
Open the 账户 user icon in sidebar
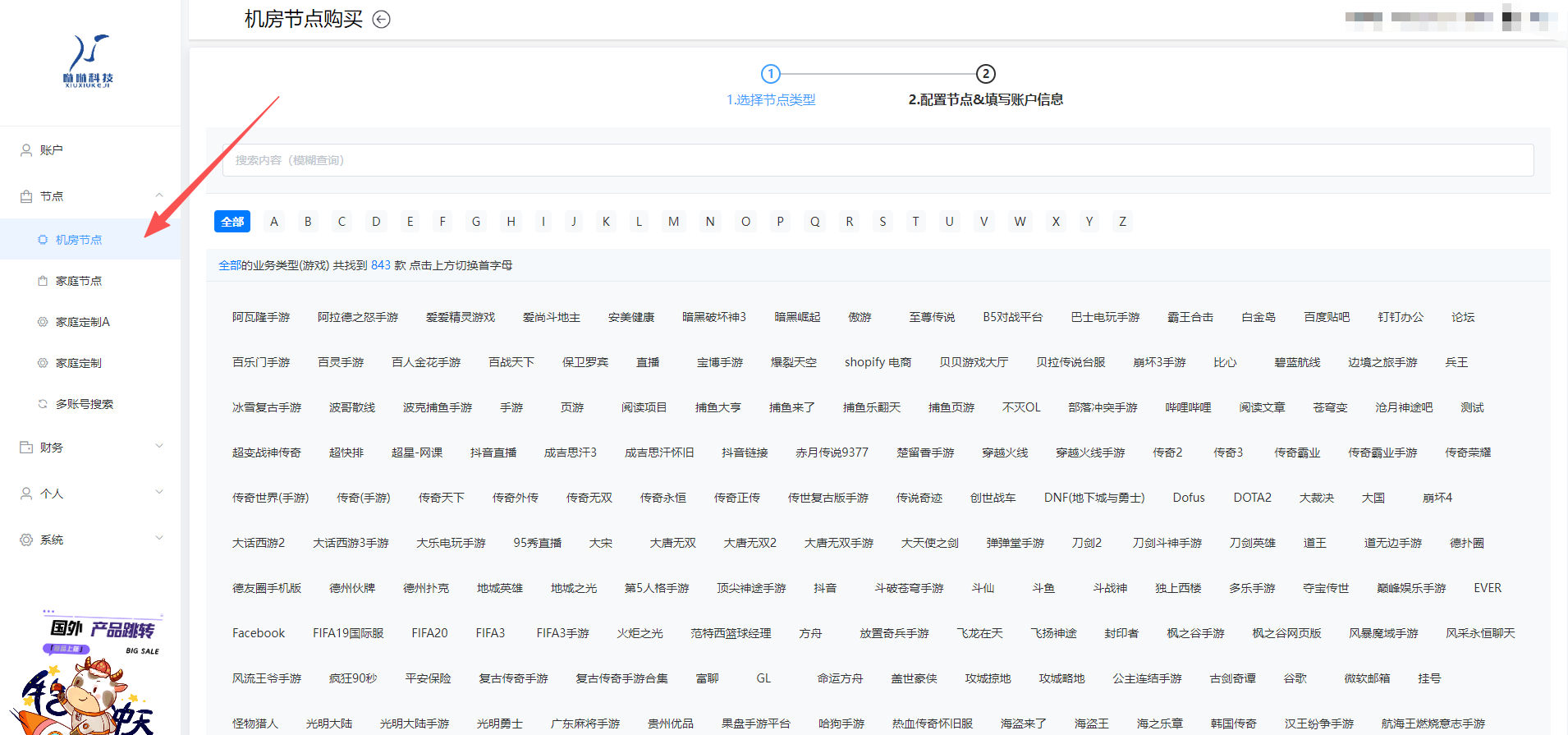point(26,150)
